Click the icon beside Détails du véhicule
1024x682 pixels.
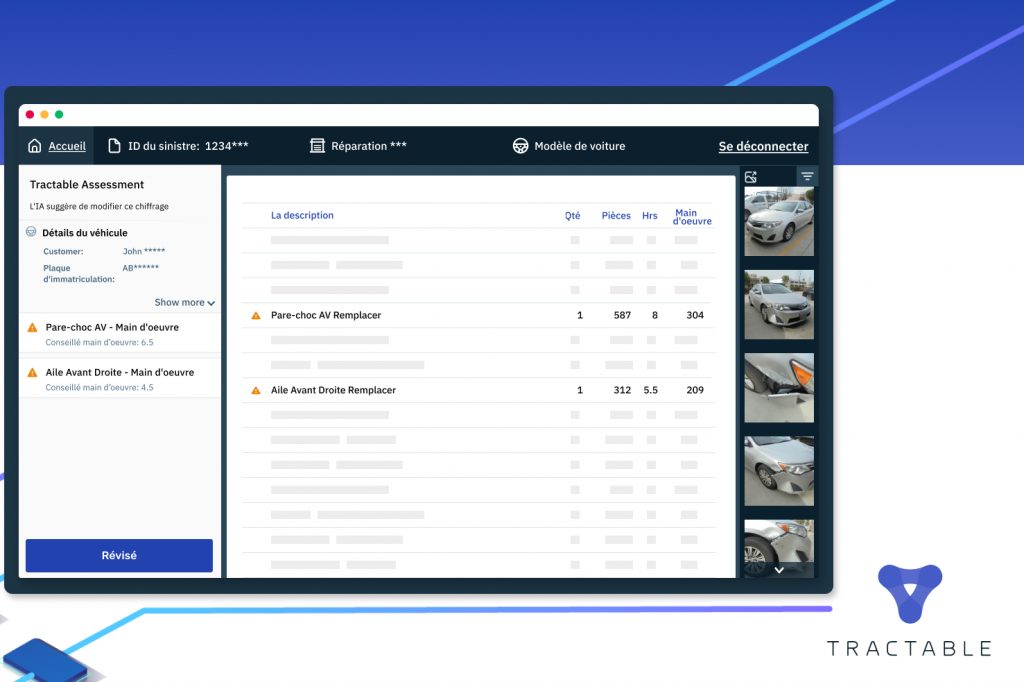pyautogui.click(x=32, y=233)
